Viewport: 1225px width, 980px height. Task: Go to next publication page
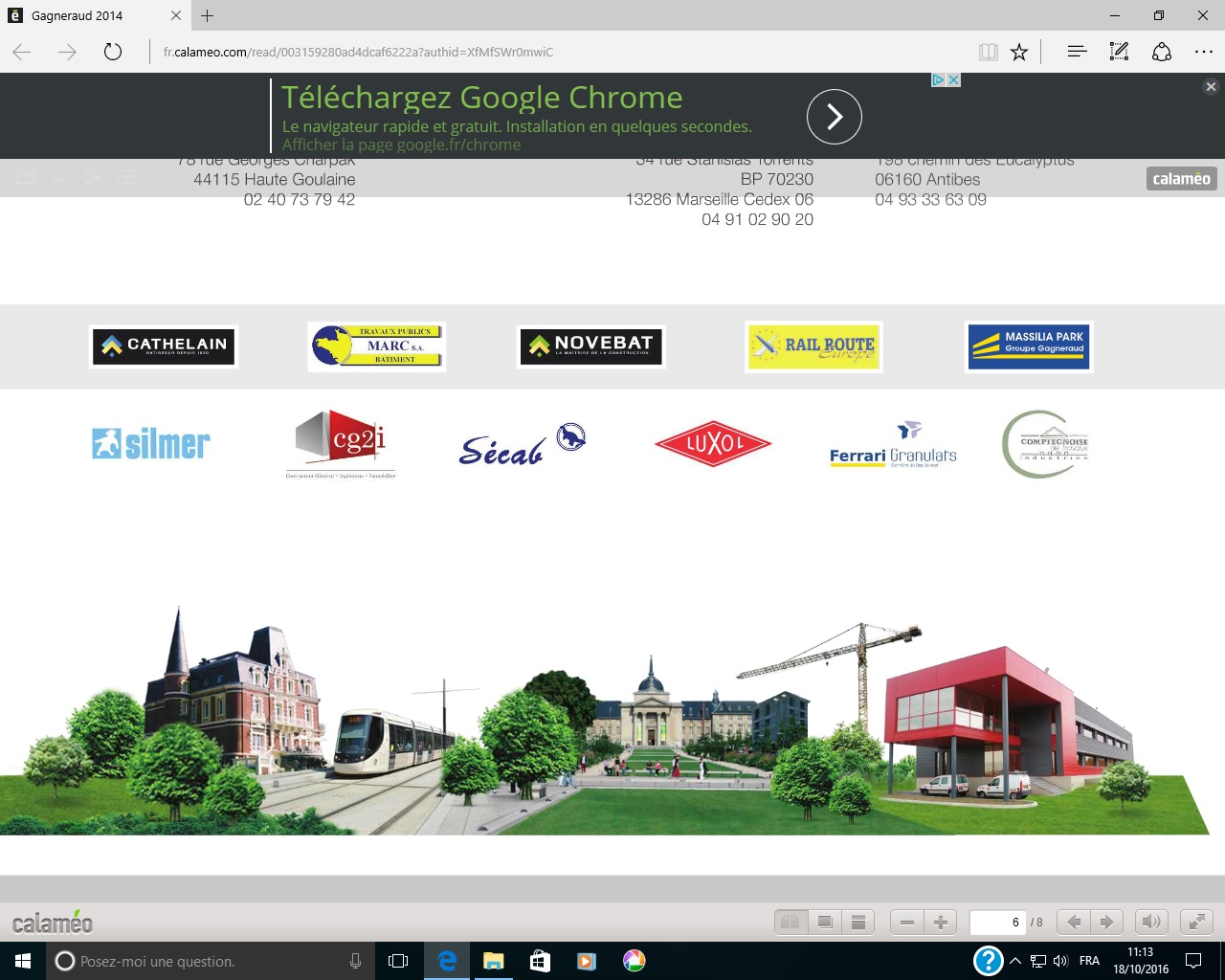[x=1106, y=923]
